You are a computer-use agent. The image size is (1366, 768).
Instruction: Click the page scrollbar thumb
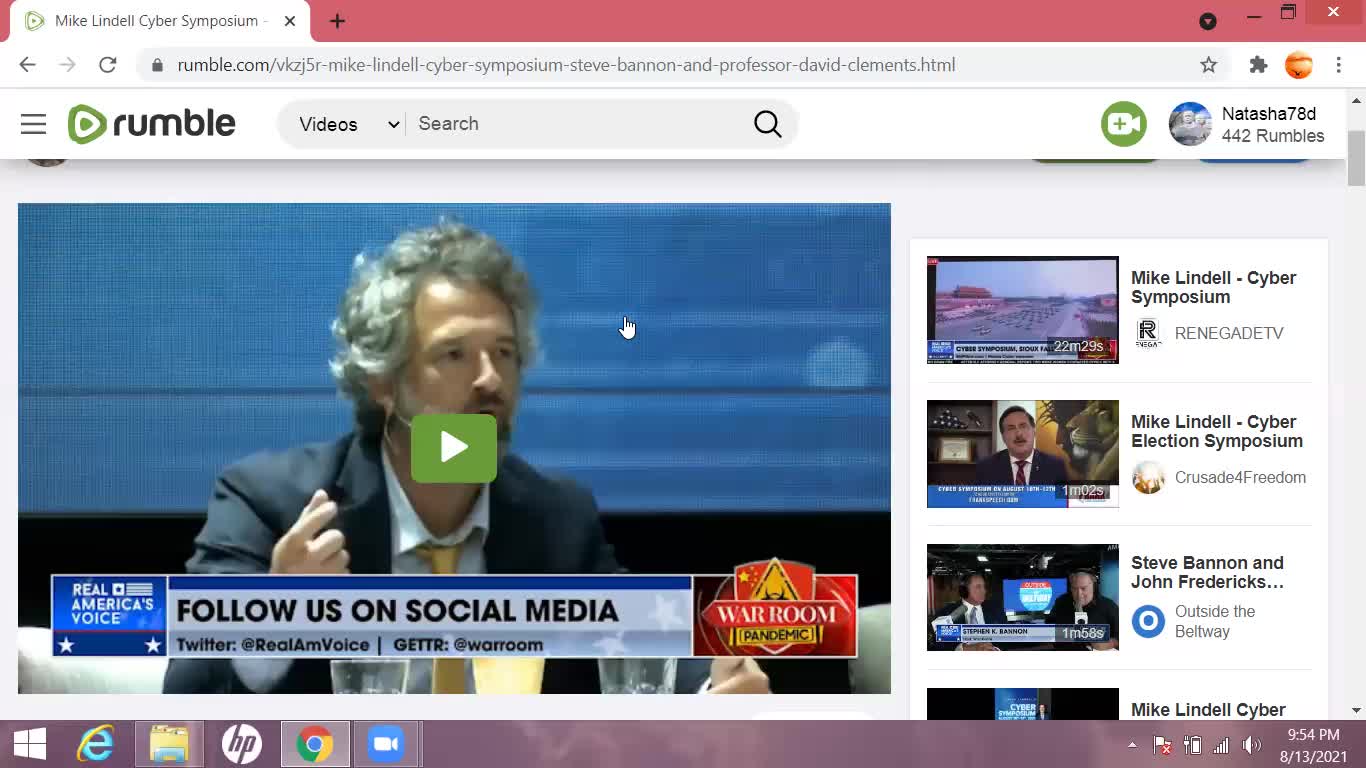point(1356,157)
